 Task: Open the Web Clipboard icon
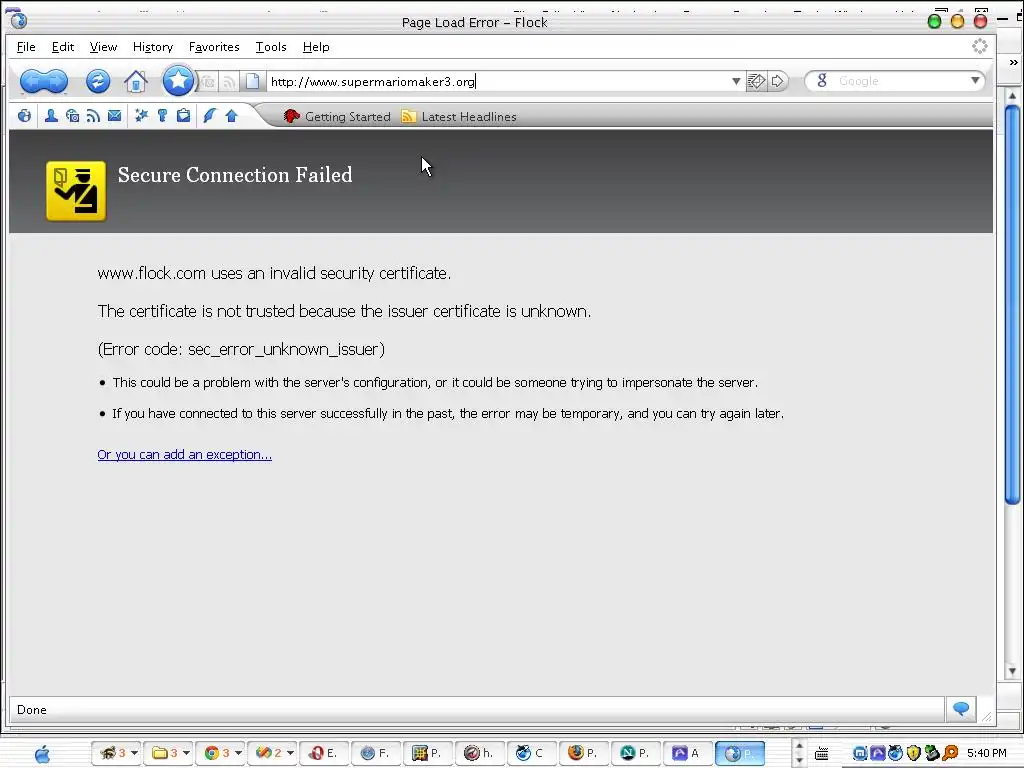(x=184, y=116)
